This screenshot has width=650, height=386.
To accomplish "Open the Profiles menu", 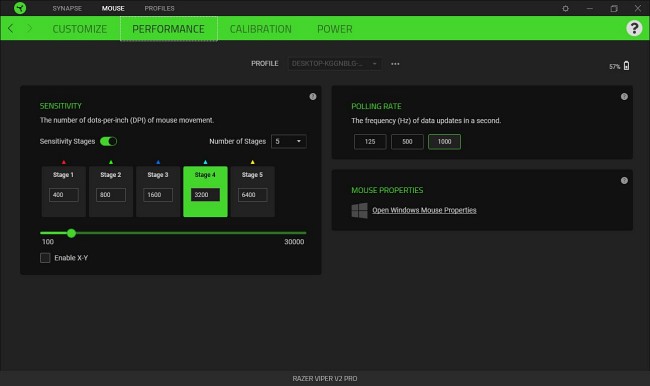I will tap(160, 8).
